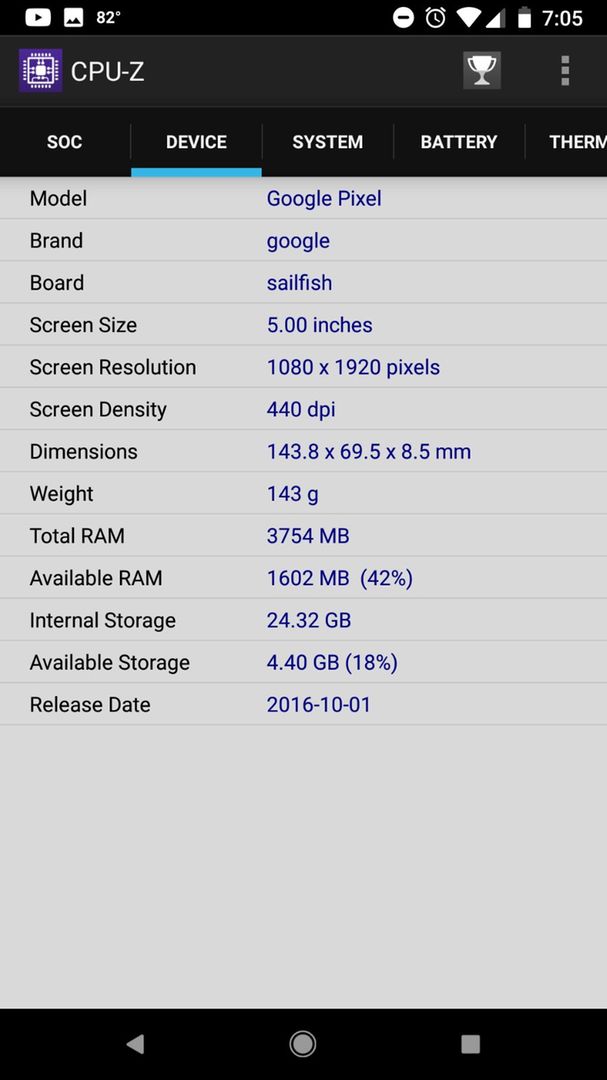The width and height of the screenshot is (607, 1080).
Task: Tap the do-not-disturb status icon
Action: coord(403,18)
